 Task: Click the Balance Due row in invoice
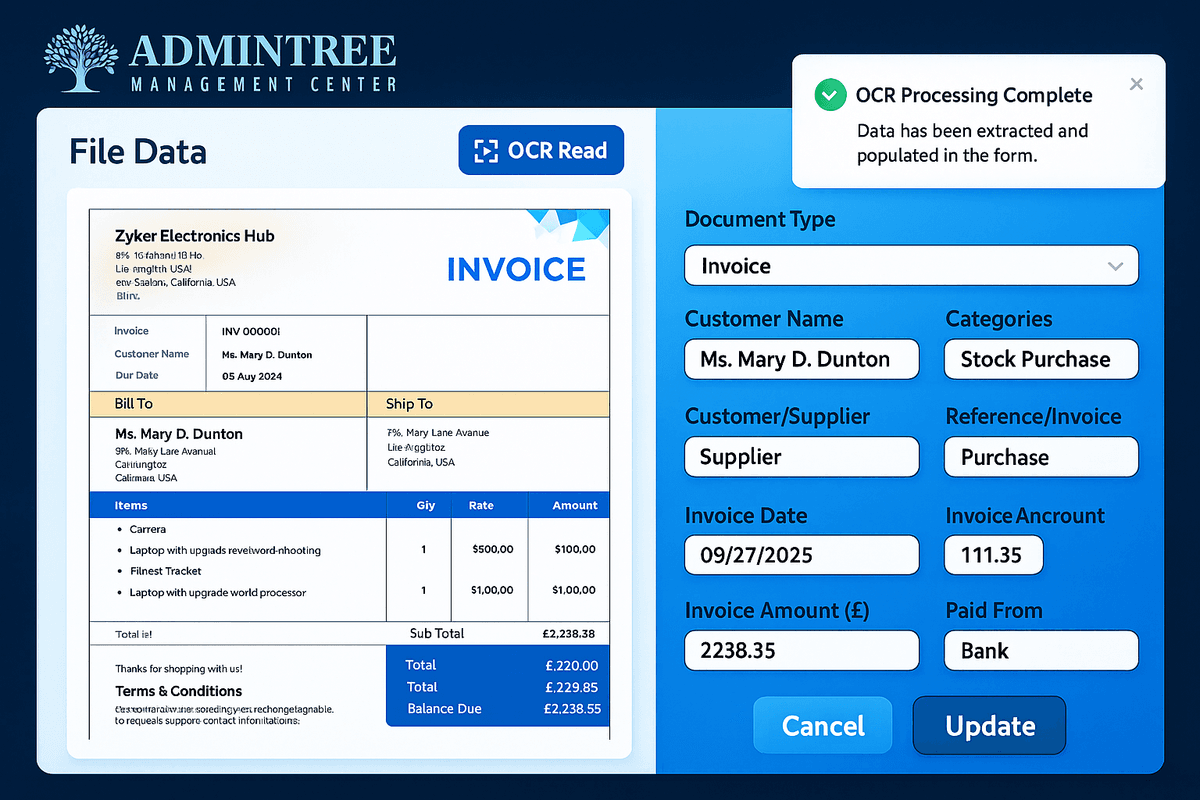pos(497,709)
